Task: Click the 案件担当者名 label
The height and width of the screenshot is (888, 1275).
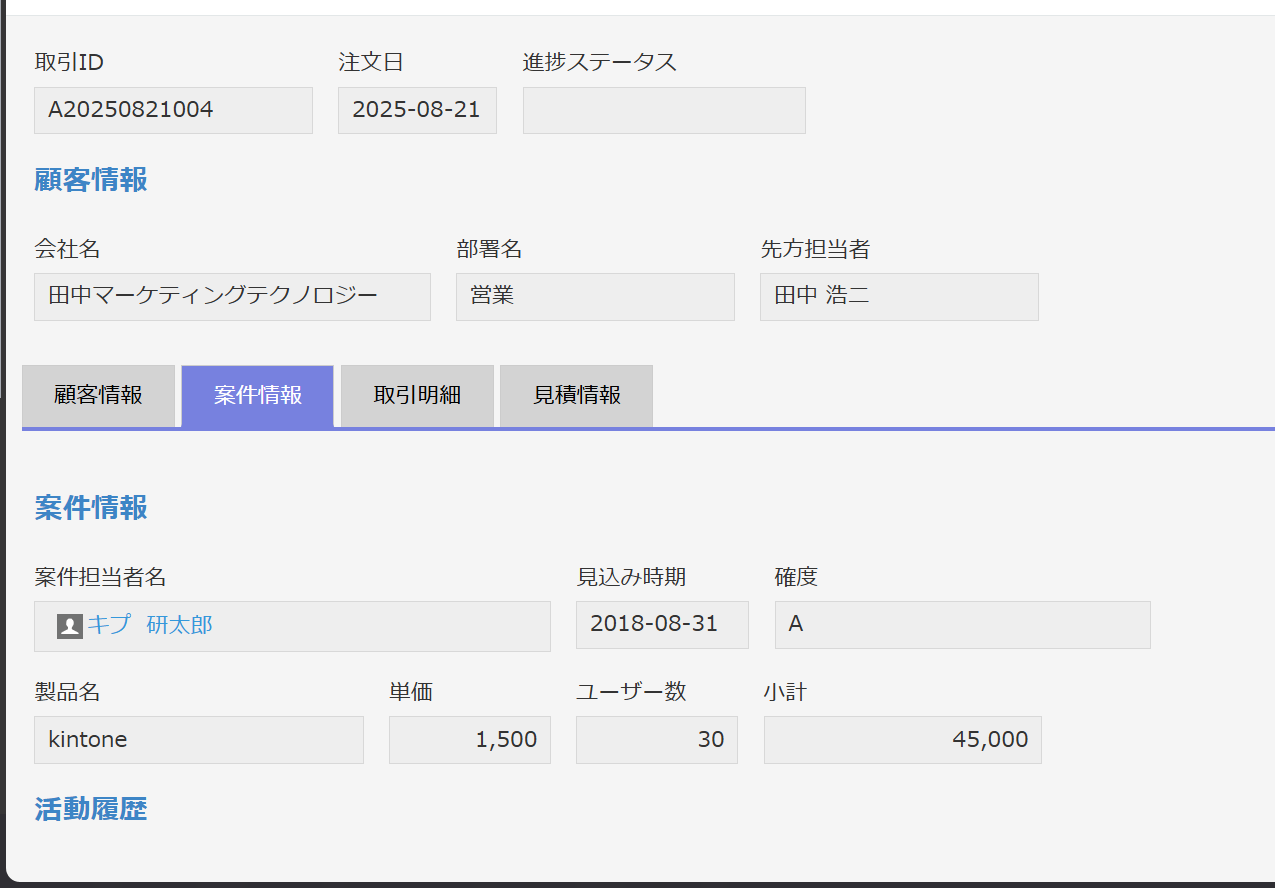Action: pos(100,577)
